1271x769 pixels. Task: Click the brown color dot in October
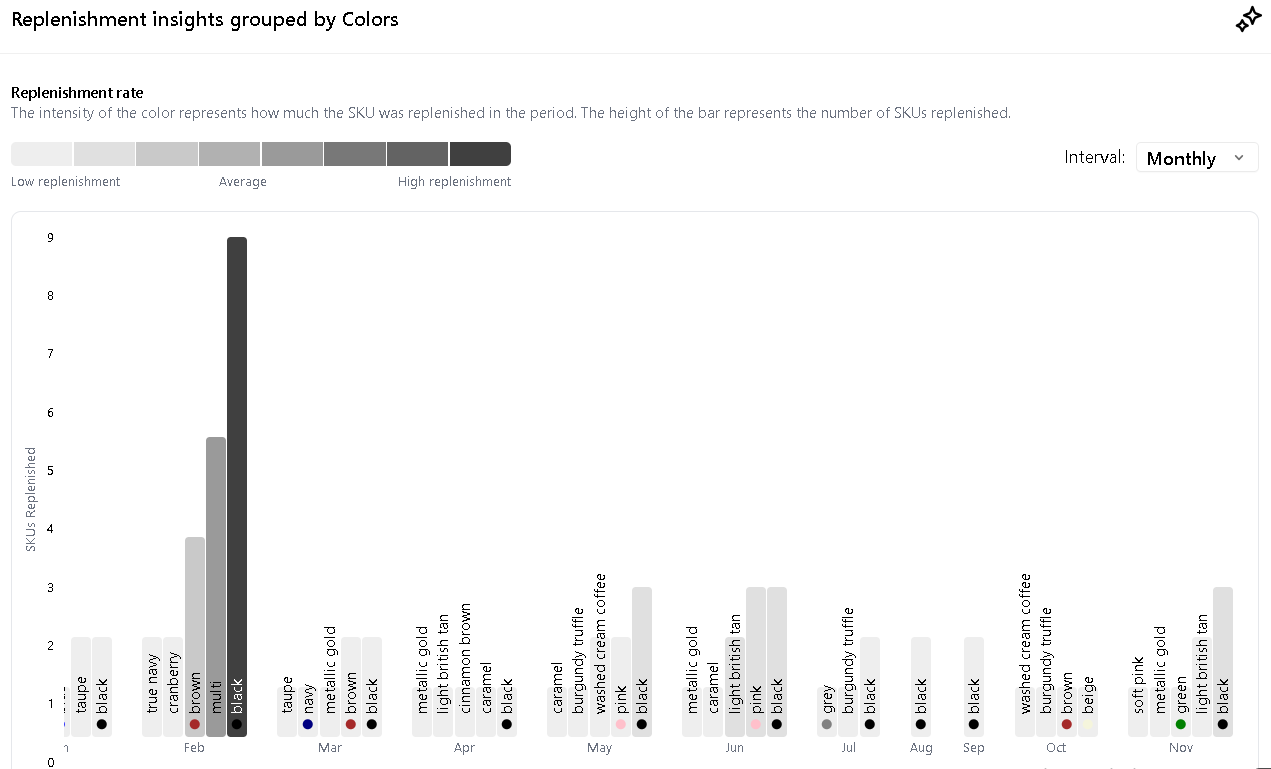(x=1067, y=724)
